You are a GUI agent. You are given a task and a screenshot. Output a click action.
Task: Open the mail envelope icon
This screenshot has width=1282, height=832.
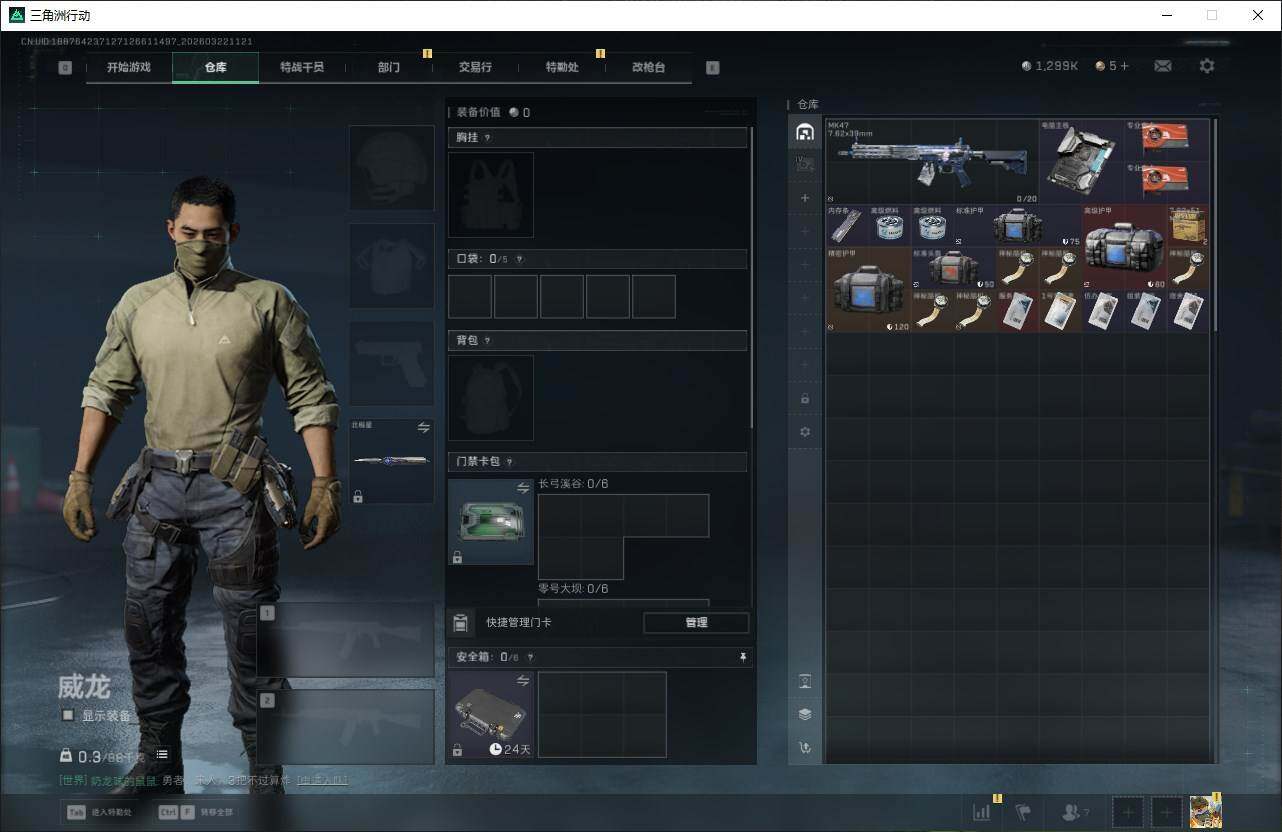pyautogui.click(x=1162, y=66)
